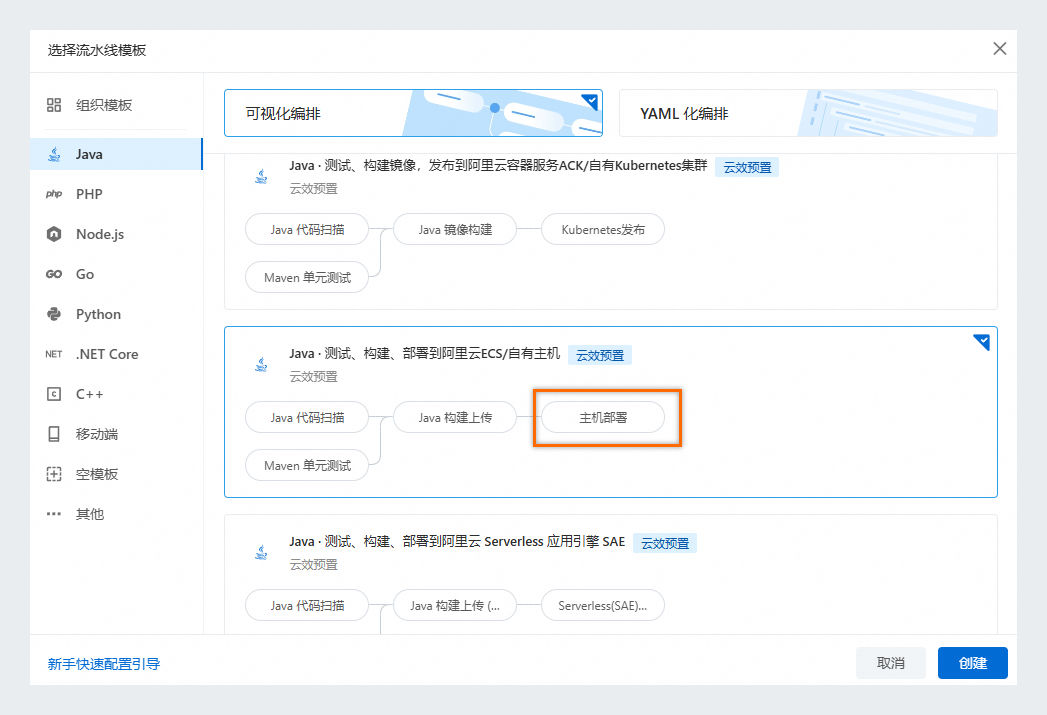Switch to the C++ category

click(116, 395)
